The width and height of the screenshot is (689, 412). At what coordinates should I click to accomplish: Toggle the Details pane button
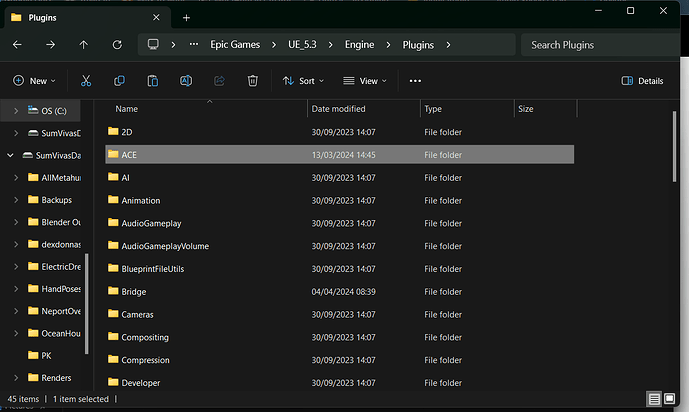click(642, 81)
